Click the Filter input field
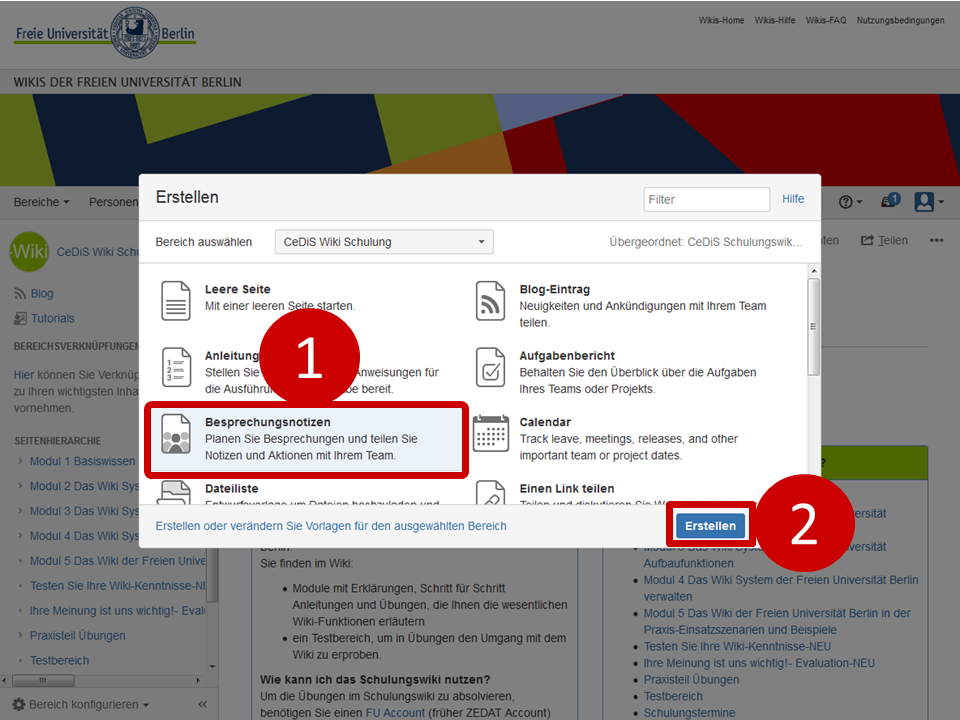Viewport: 960px width, 720px height. point(707,200)
